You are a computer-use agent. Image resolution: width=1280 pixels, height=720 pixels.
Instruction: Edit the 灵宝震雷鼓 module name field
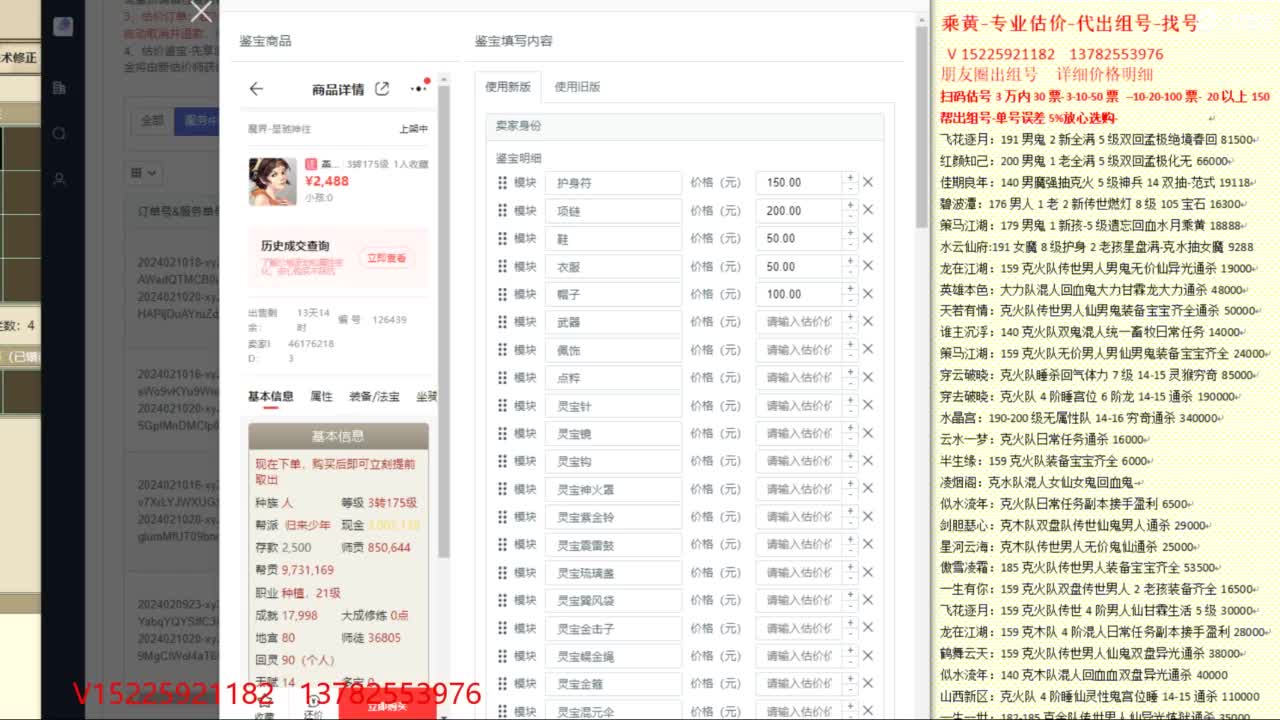pos(613,545)
